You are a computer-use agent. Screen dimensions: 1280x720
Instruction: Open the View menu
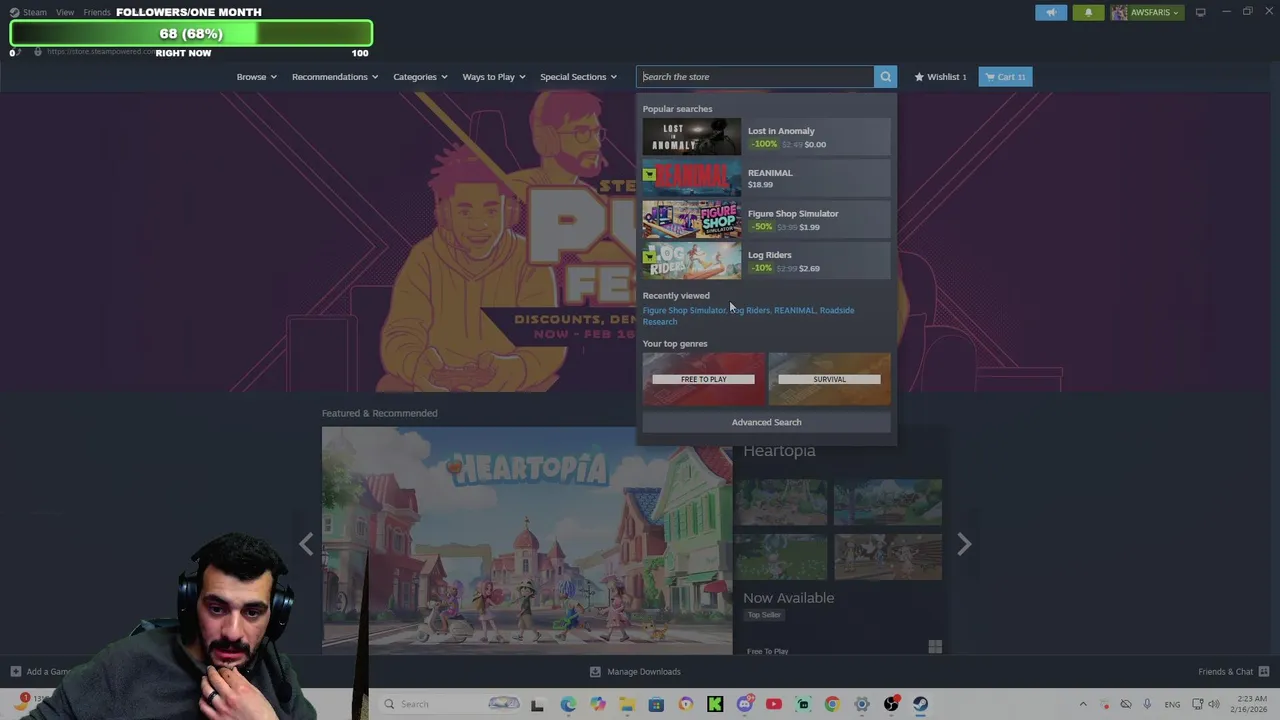[x=65, y=12]
